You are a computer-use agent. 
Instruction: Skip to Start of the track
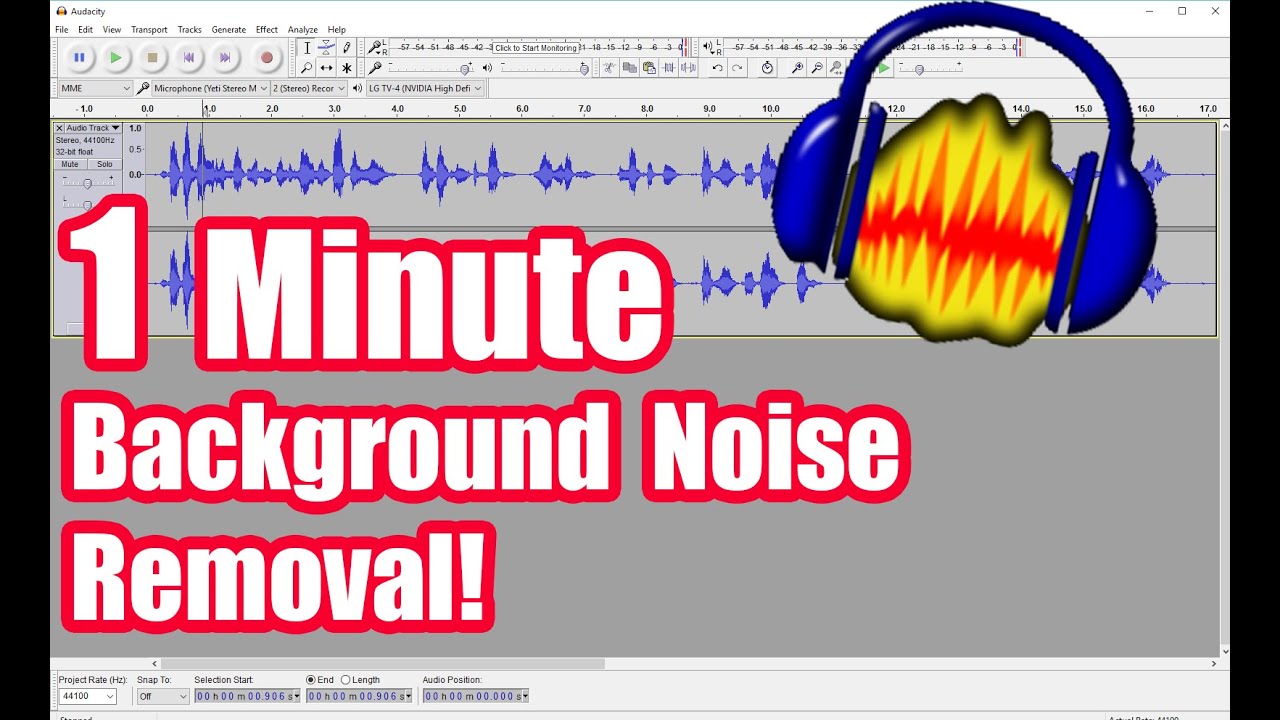pyautogui.click(x=189, y=58)
